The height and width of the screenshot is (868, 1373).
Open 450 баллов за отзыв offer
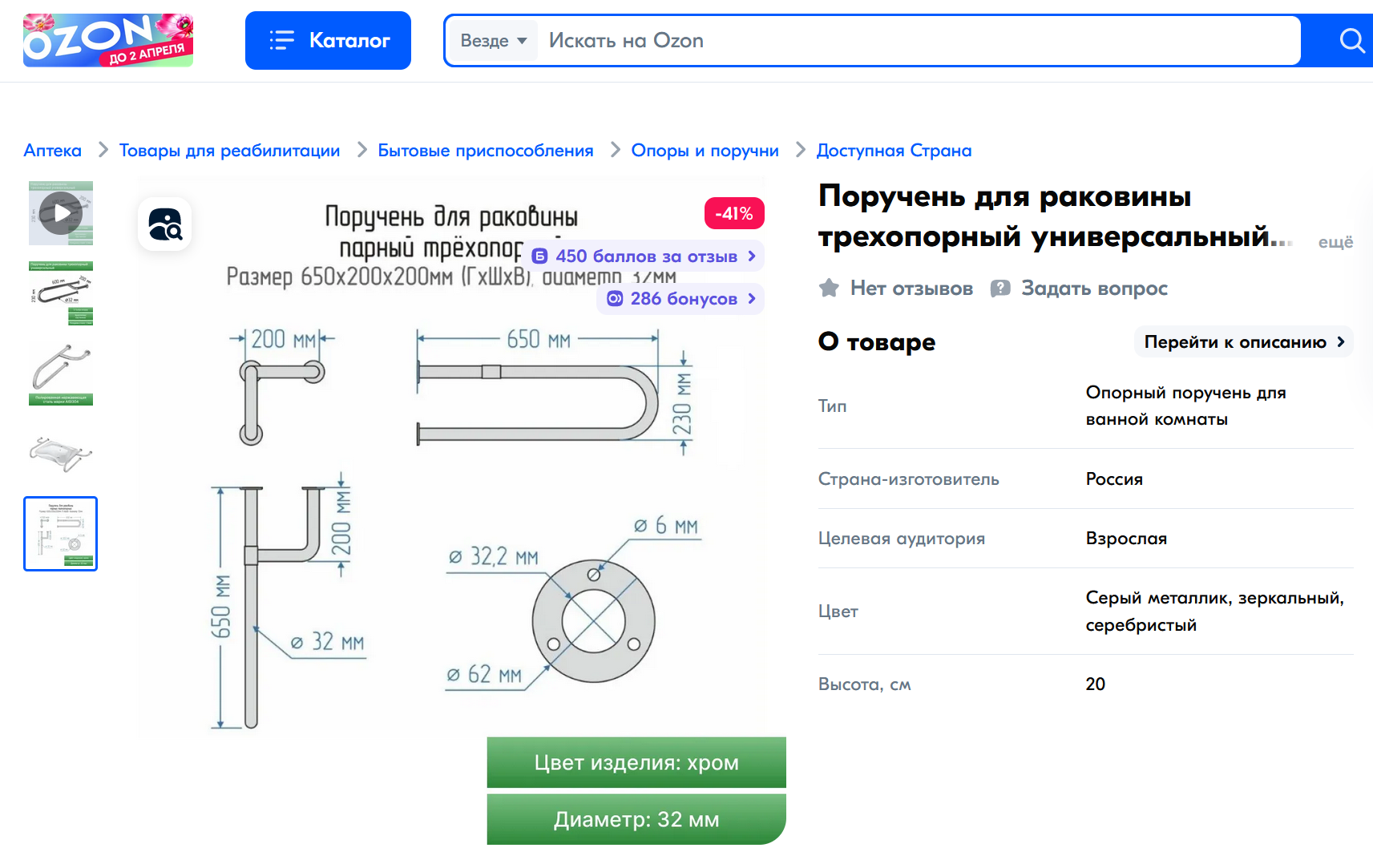[x=645, y=256]
